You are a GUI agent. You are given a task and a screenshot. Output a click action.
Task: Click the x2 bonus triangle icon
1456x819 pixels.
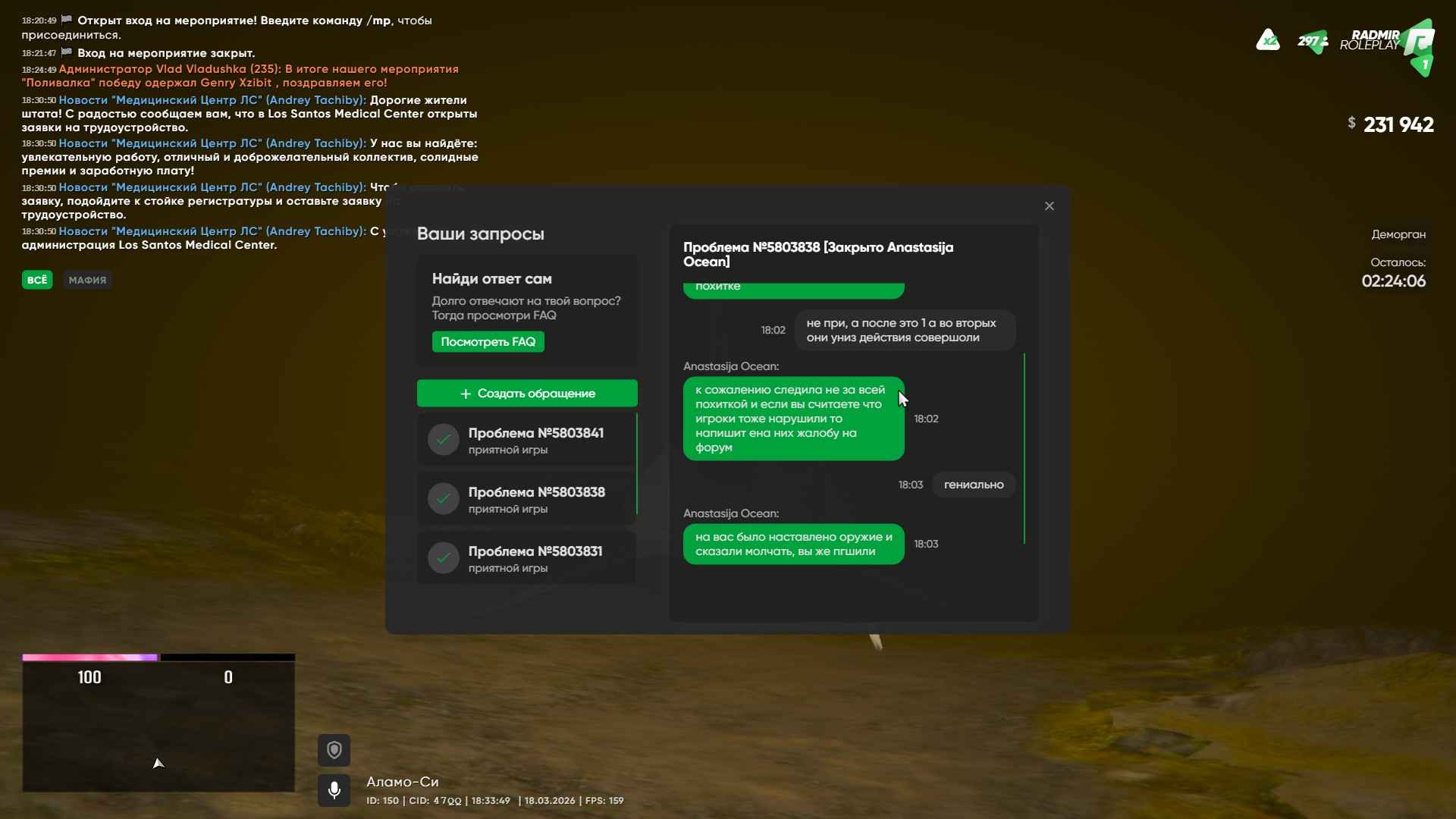coord(1268,40)
